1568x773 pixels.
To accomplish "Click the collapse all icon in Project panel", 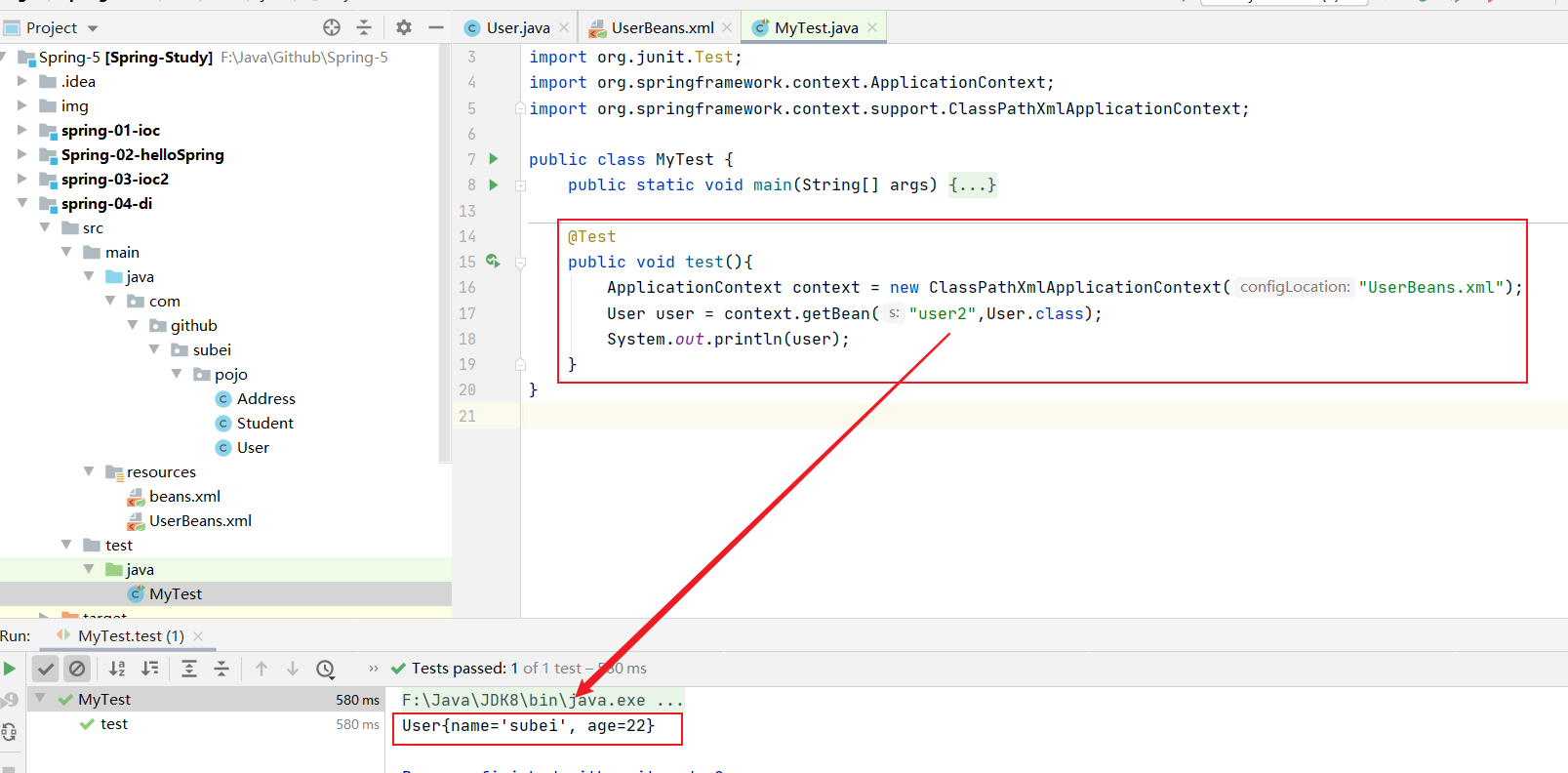I will coord(364,27).
